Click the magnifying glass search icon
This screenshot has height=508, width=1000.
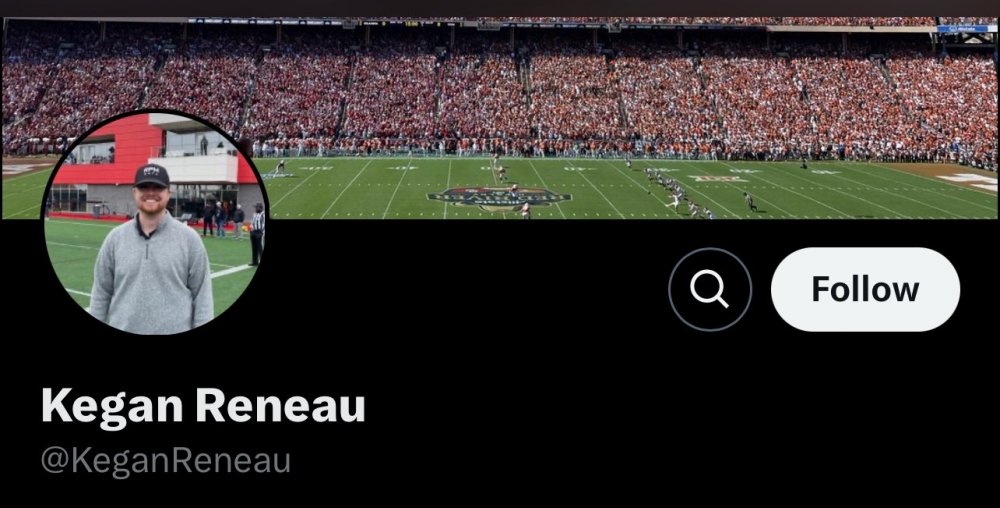click(x=710, y=289)
